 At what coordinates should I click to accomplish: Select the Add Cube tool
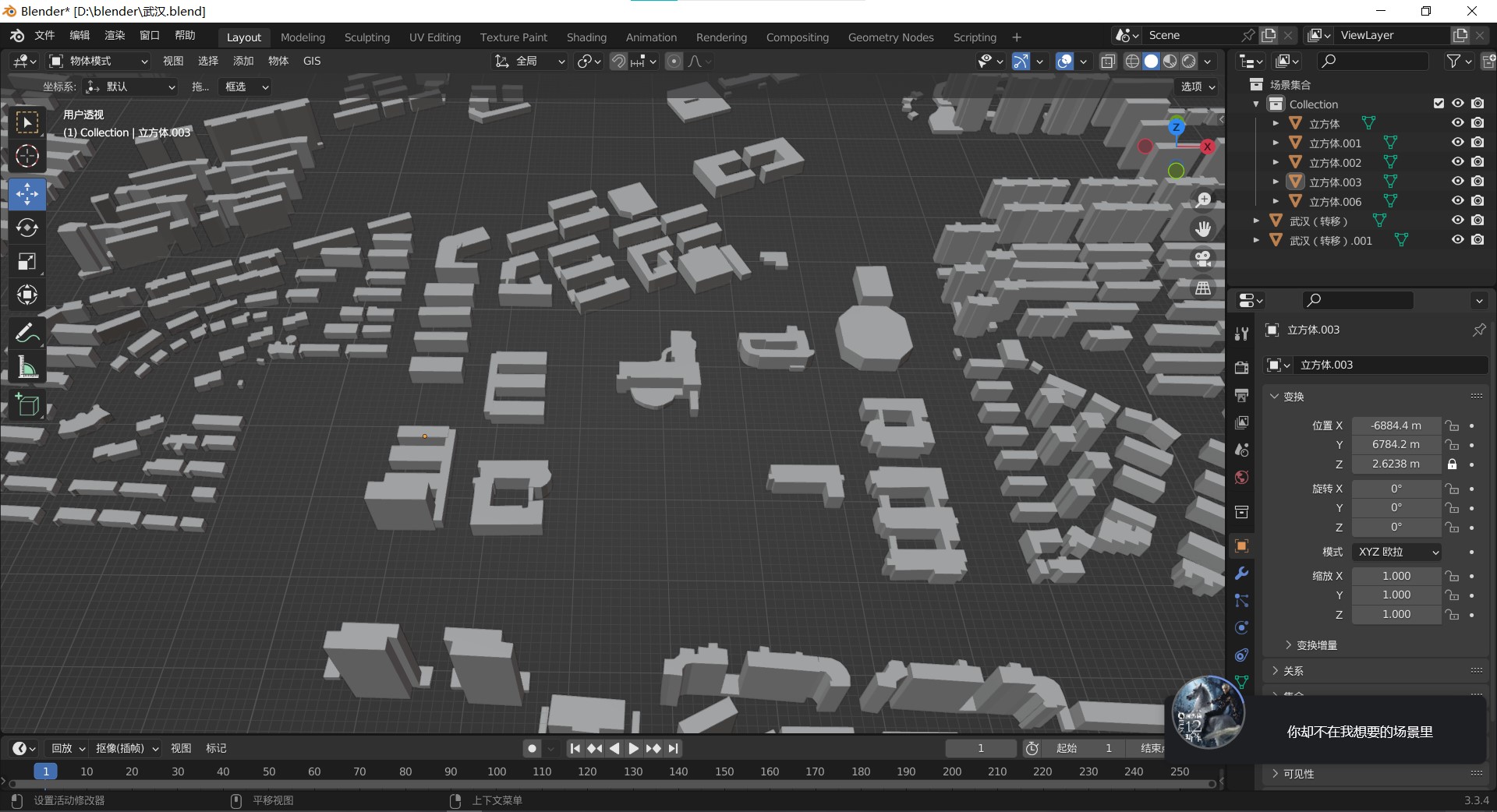tap(27, 404)
